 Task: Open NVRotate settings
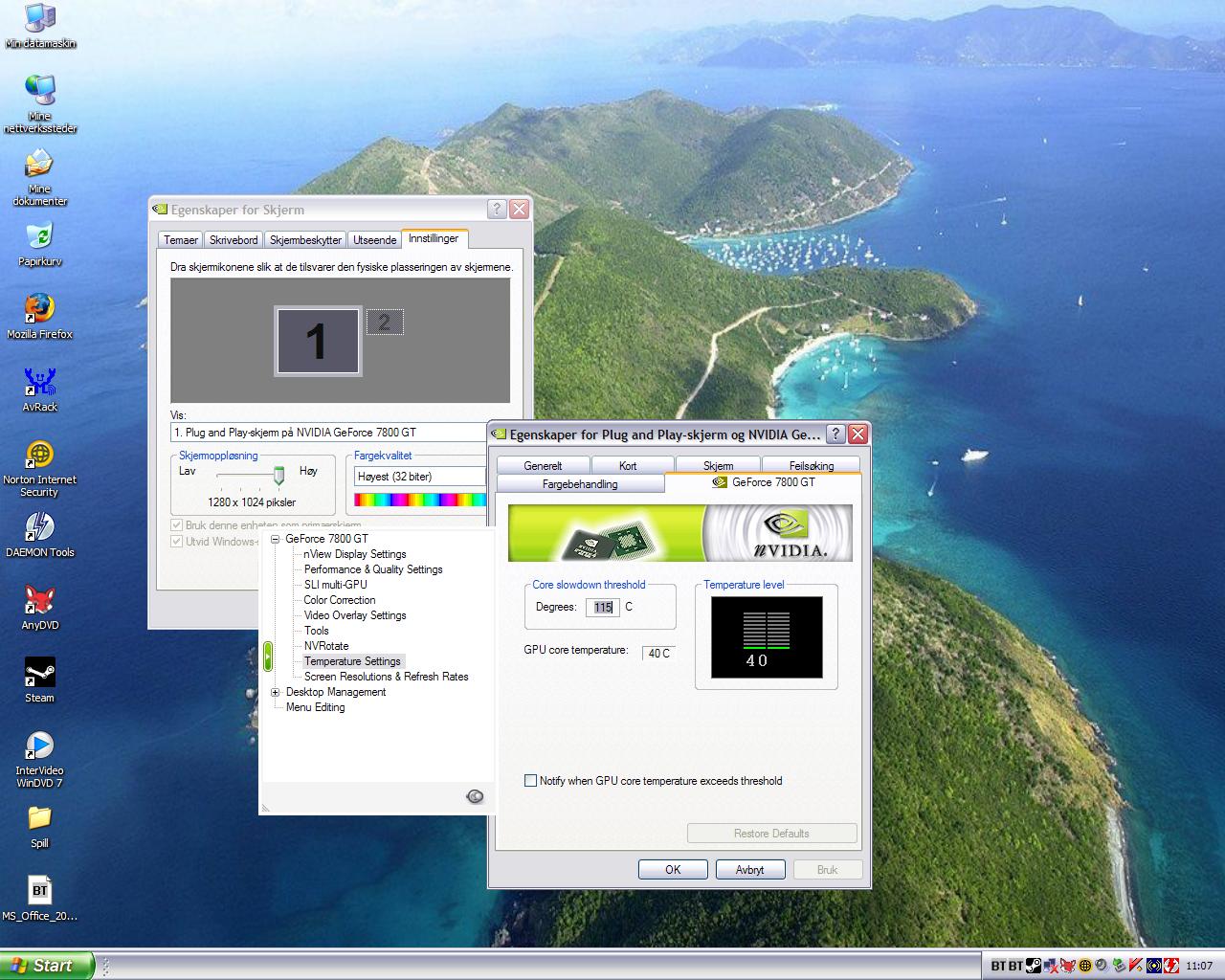click(x=326, y=646)
